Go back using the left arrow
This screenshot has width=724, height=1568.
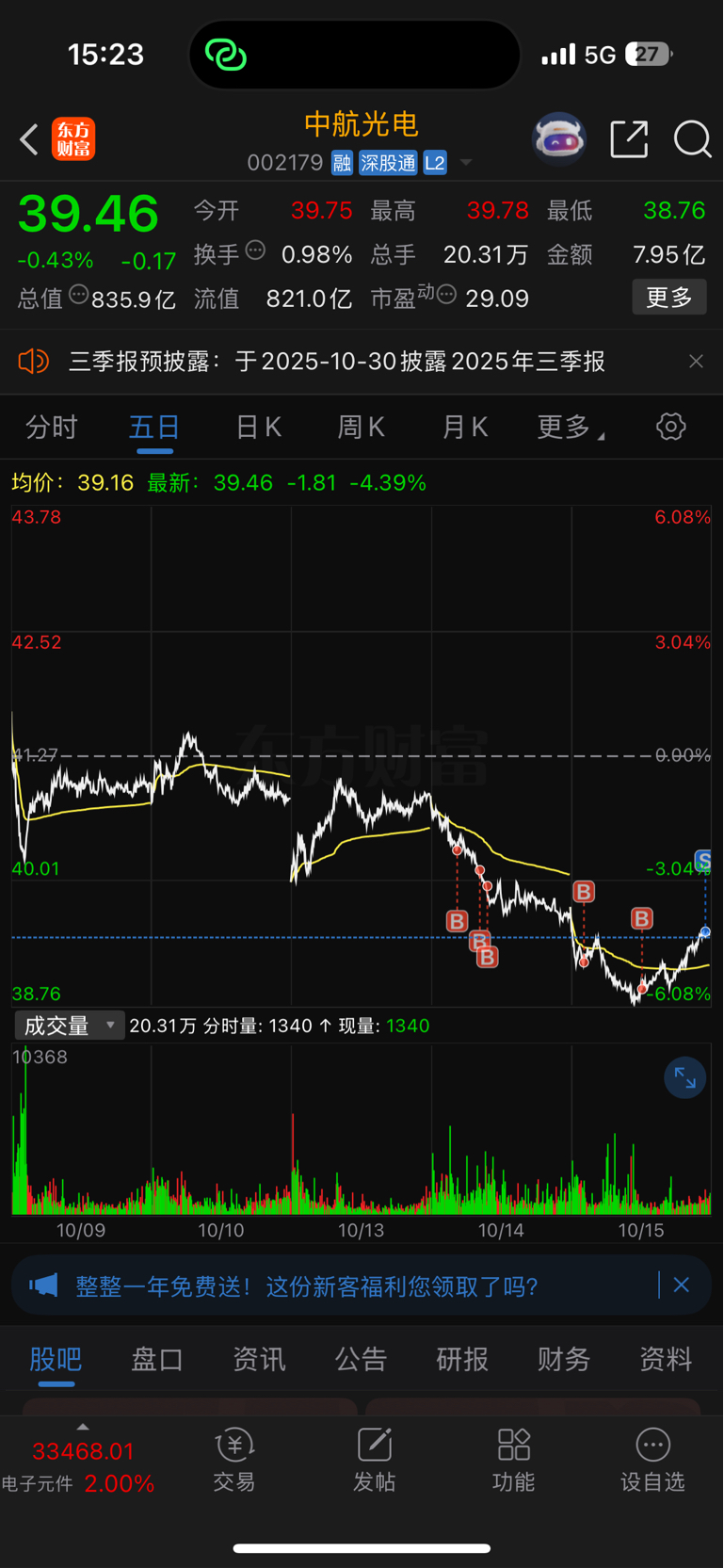tap(29, 139)
